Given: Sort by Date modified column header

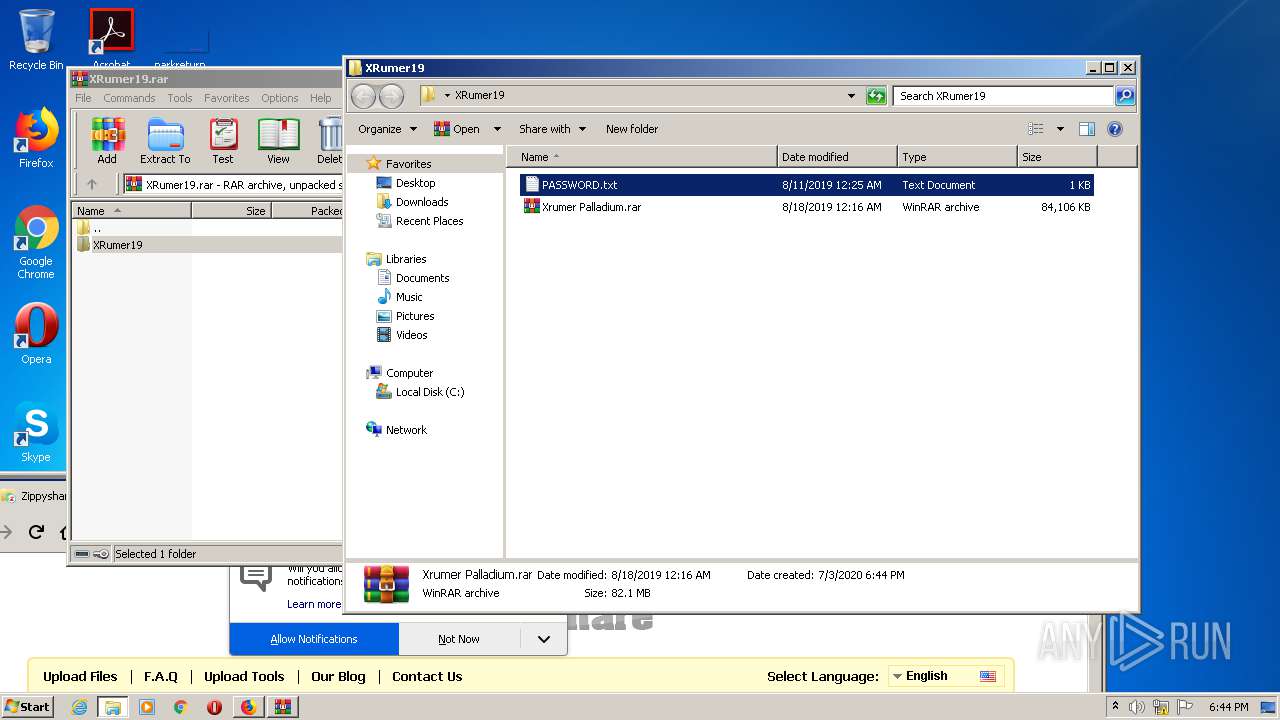Looking at the screenshot, I should coord(836,157).
